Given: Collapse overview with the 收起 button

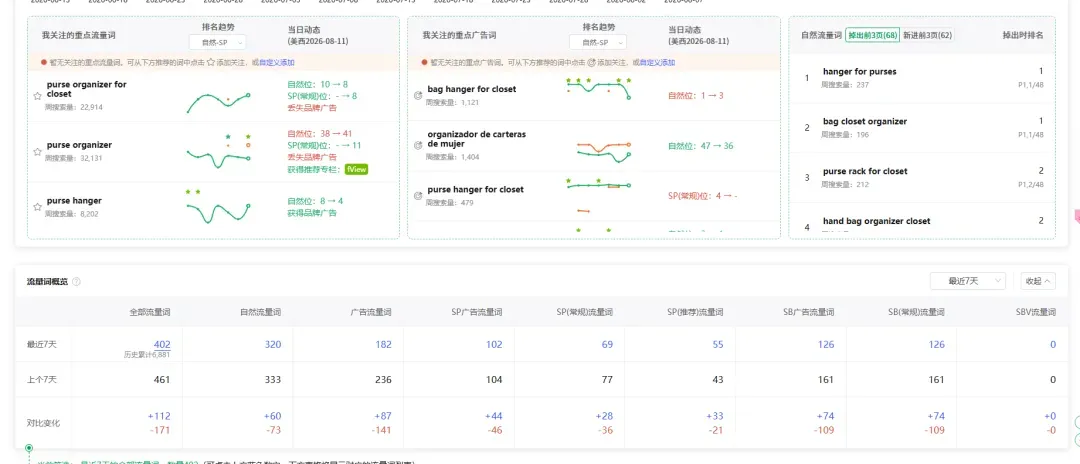Looking at the screenshot, I should pos(1038,281).
